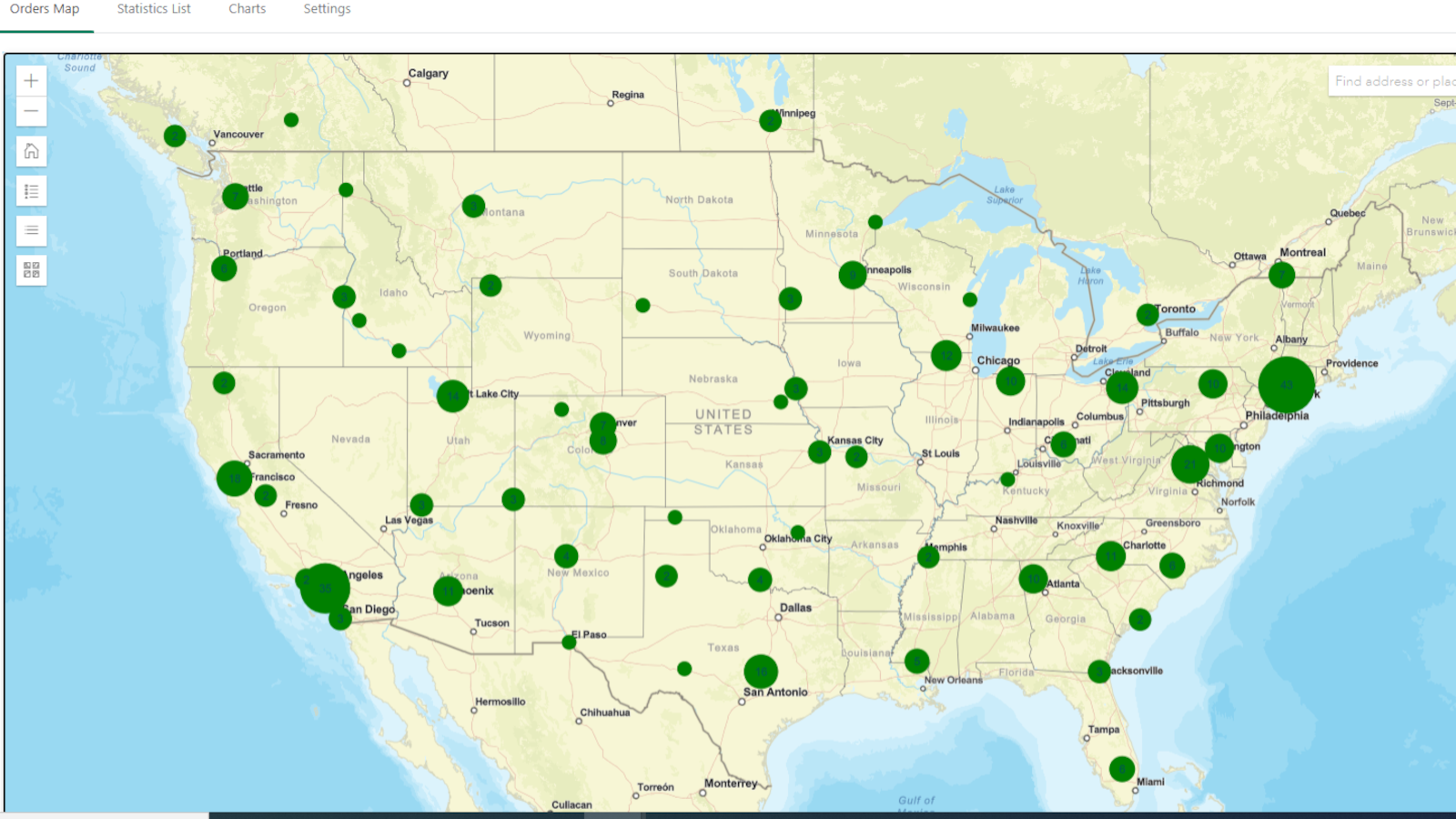Viewport: 1456px width, 819px height.
Task: Open the Basemap Gallery icon
Action: point(31,271)
